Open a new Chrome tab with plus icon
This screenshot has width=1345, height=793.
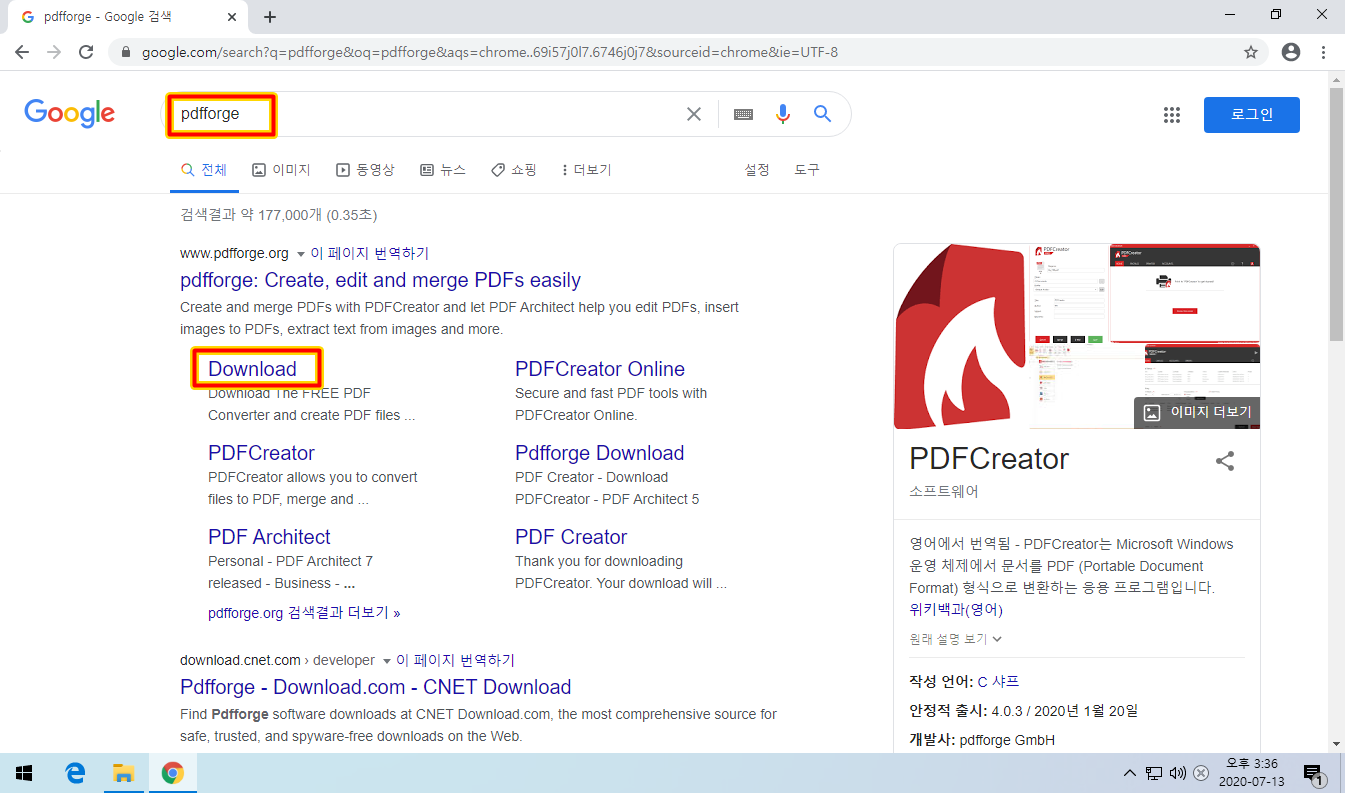click(269, 17)
